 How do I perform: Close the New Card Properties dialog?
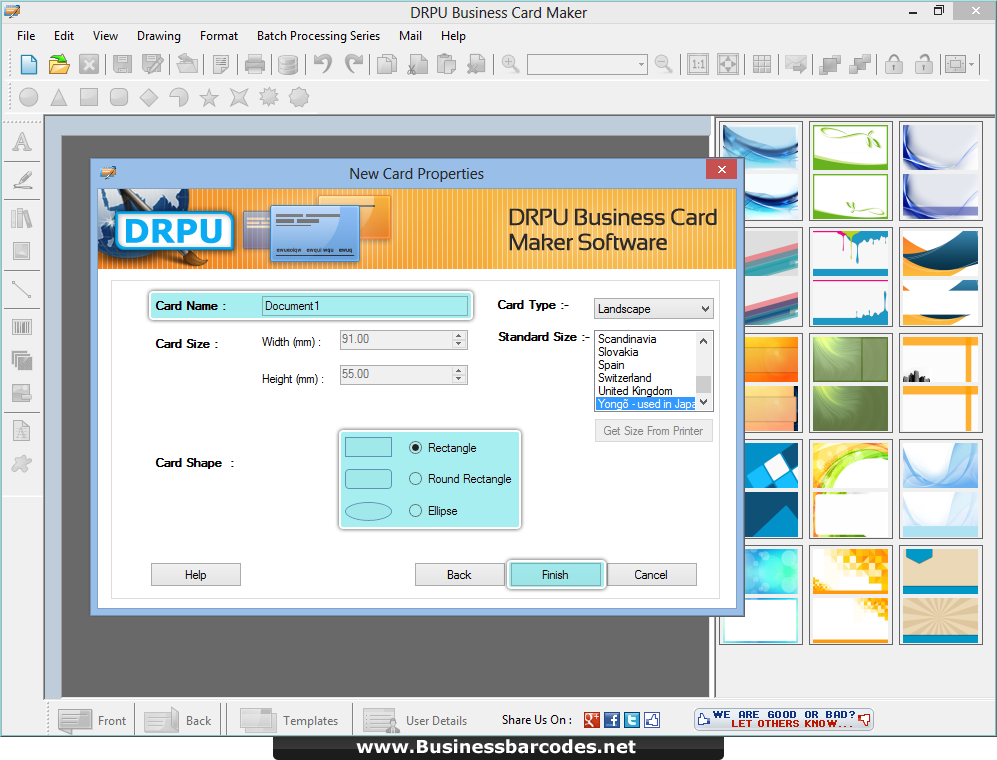coord(722,169)
